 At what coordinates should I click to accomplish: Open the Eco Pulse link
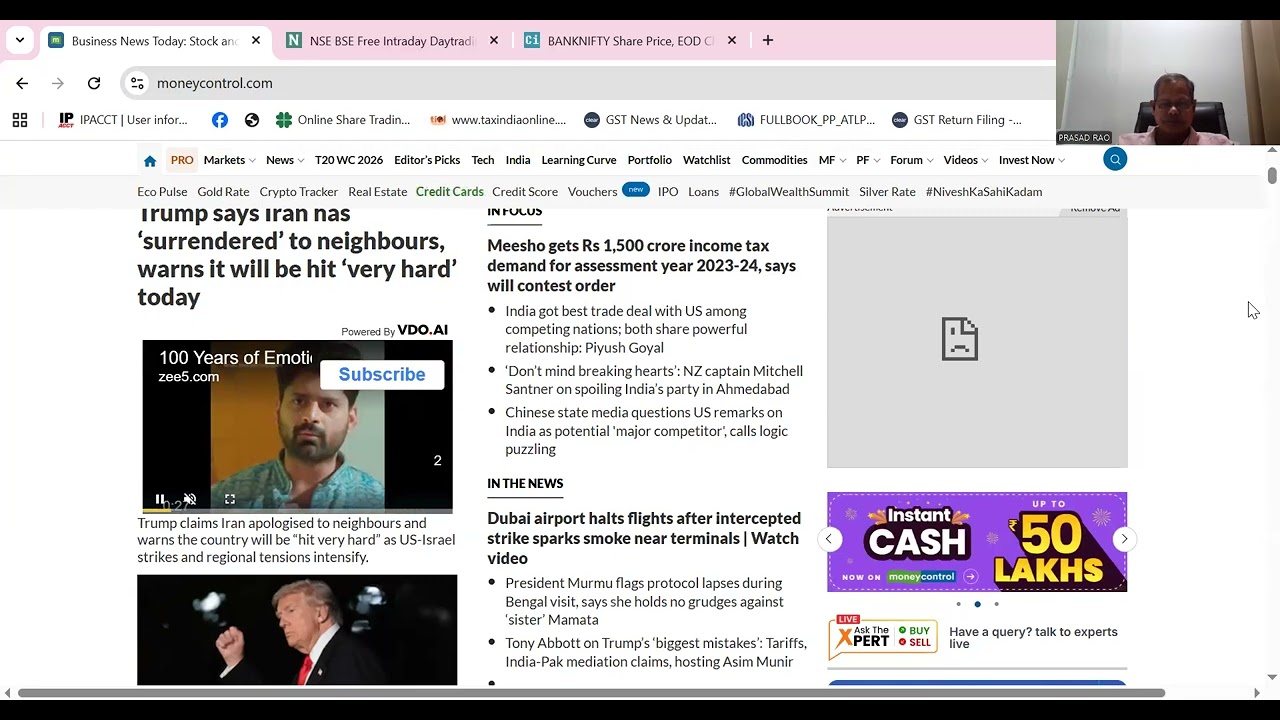click(x=162, y=192)
